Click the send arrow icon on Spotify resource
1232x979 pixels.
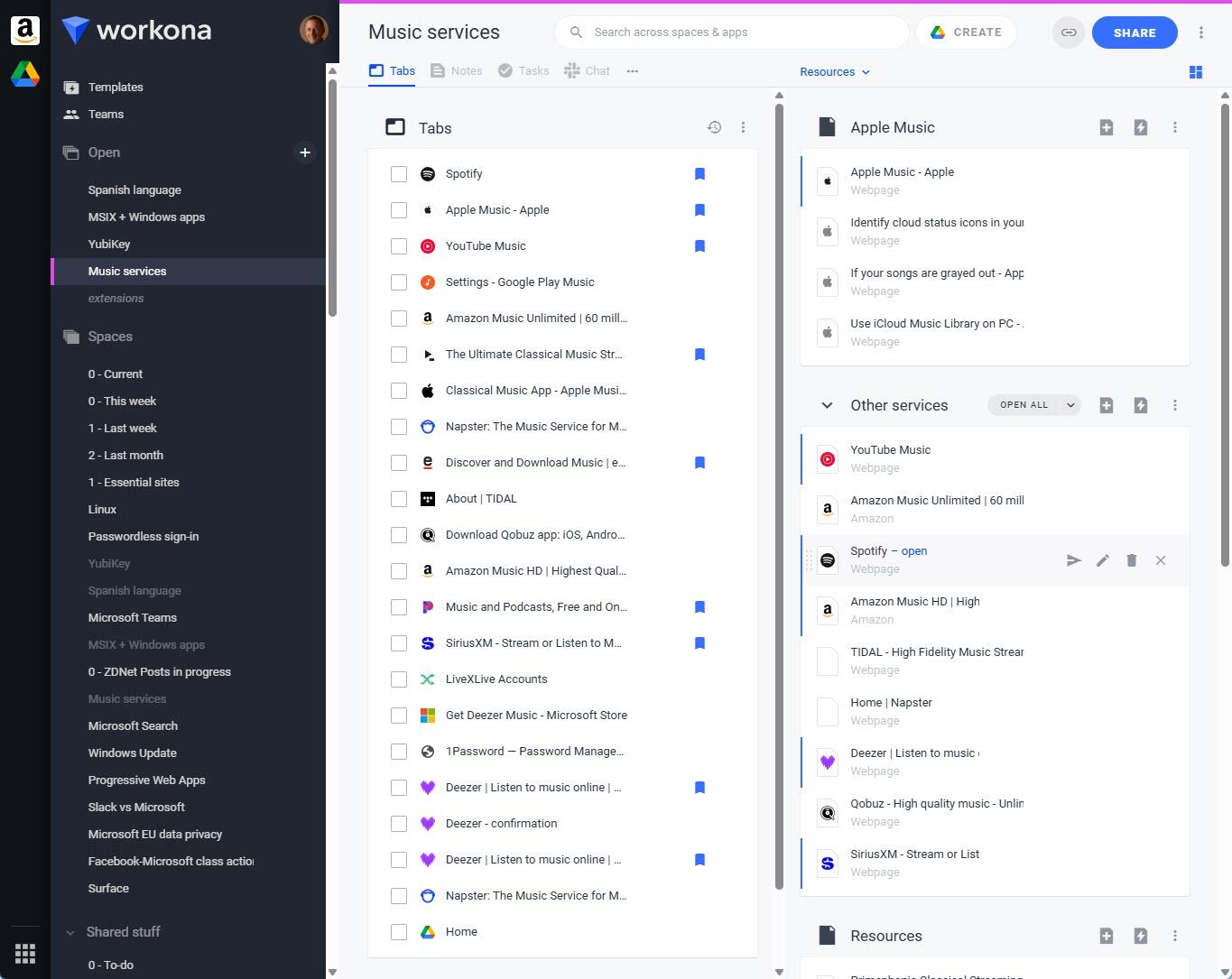tap(1073, 560)
